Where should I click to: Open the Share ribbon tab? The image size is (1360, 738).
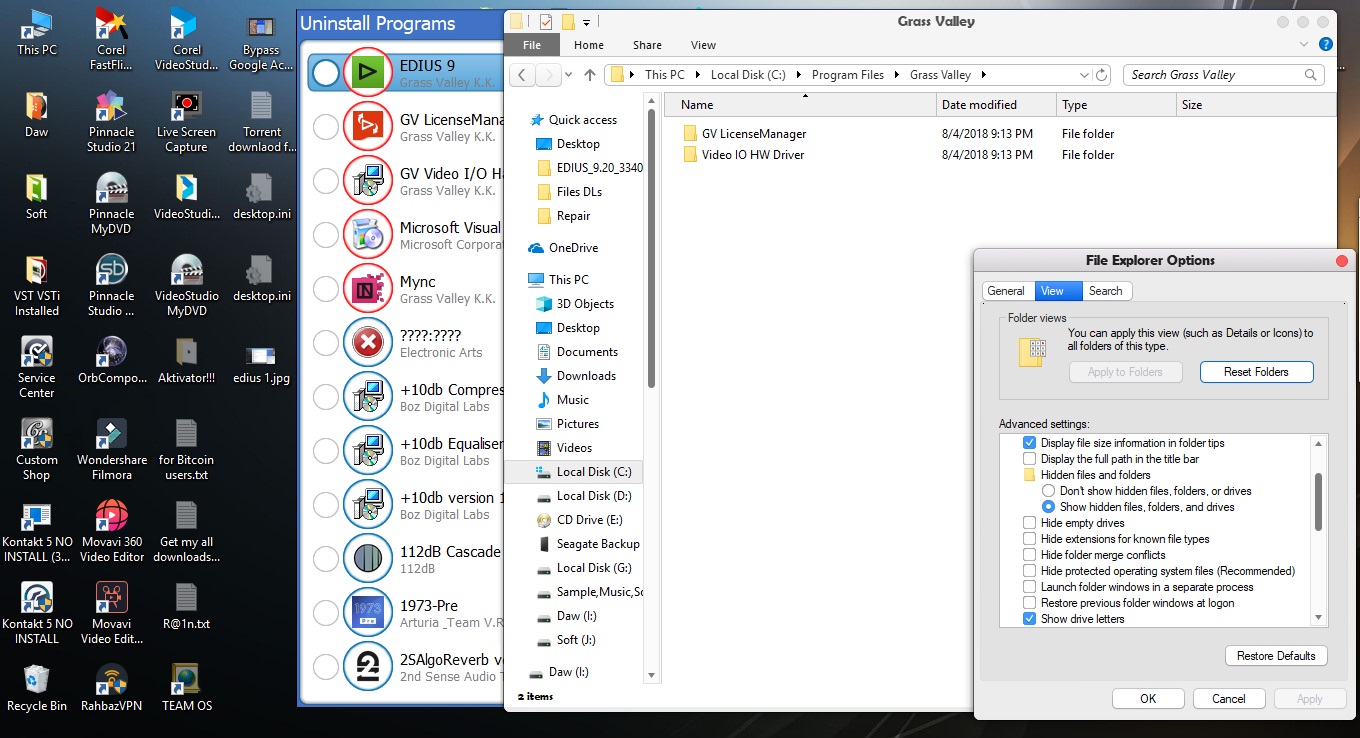click(647, 45)
